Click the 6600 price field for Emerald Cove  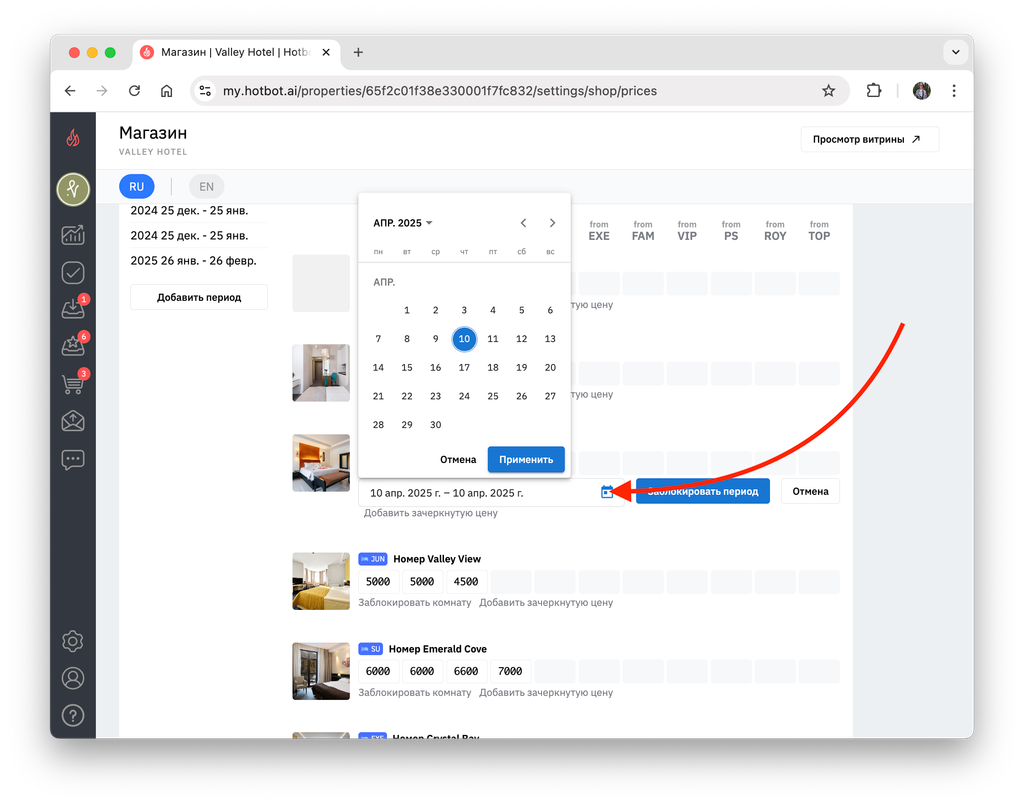point(466,671)
